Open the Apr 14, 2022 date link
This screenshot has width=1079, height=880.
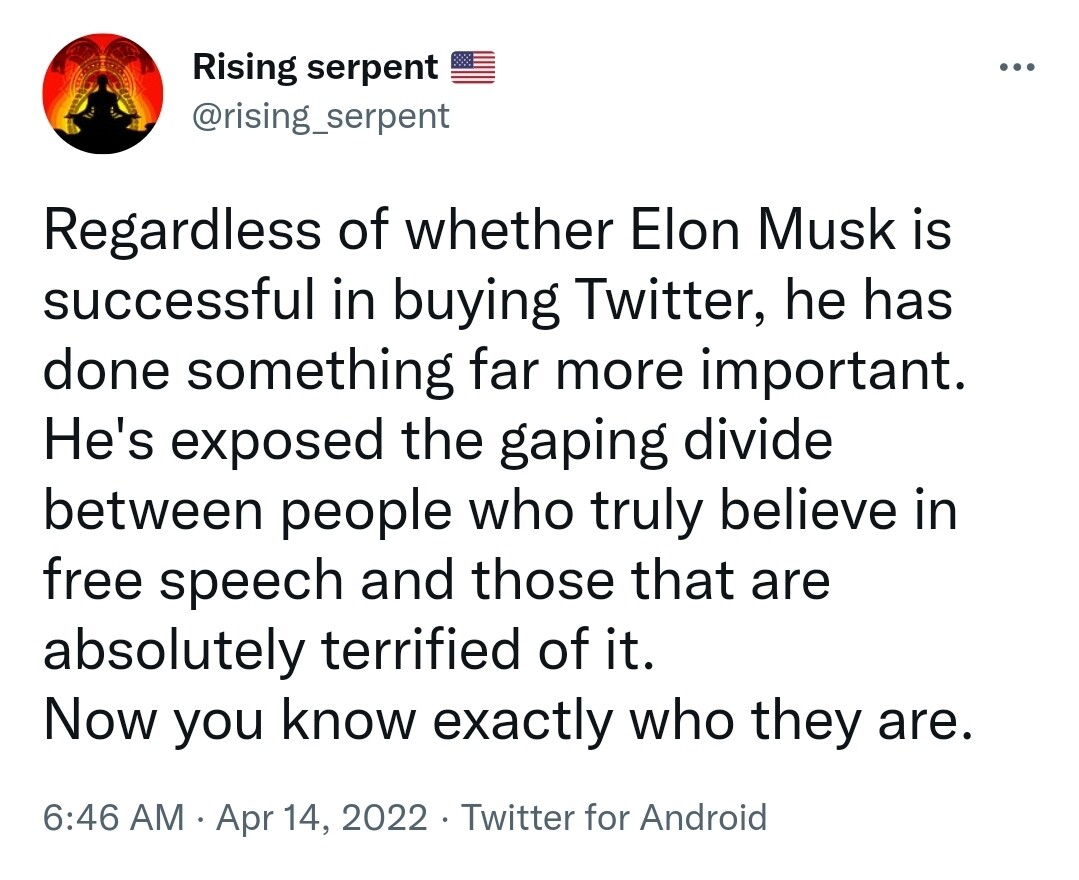click(321, 817)
